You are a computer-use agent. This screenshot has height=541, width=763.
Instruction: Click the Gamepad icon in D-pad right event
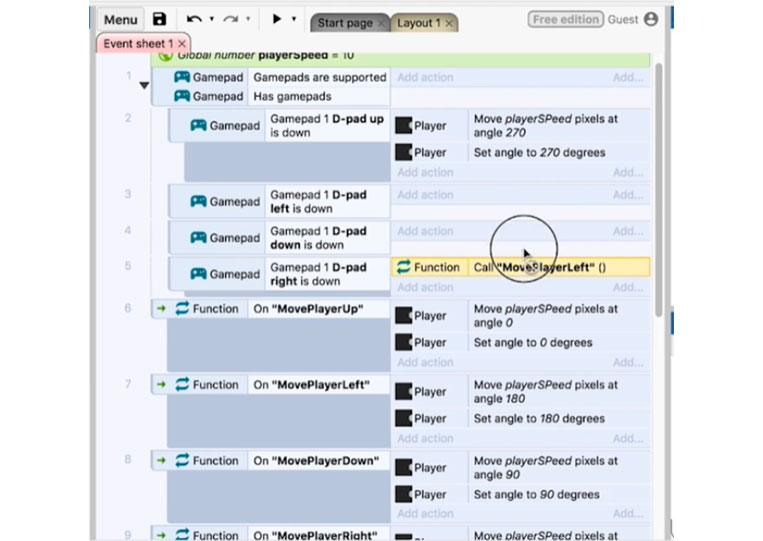(x=198, y=273)
